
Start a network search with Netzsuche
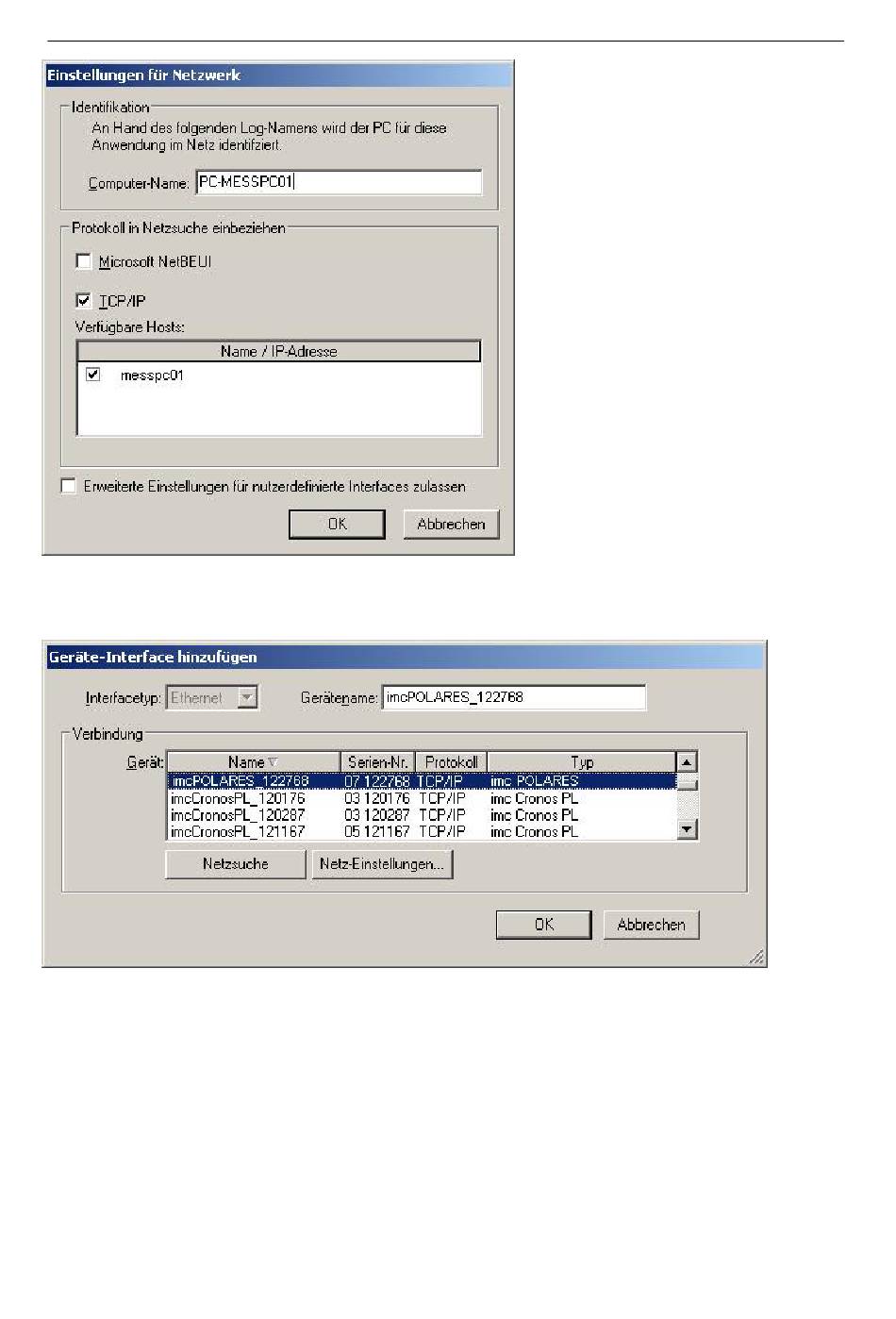click(x=236, y=863)
